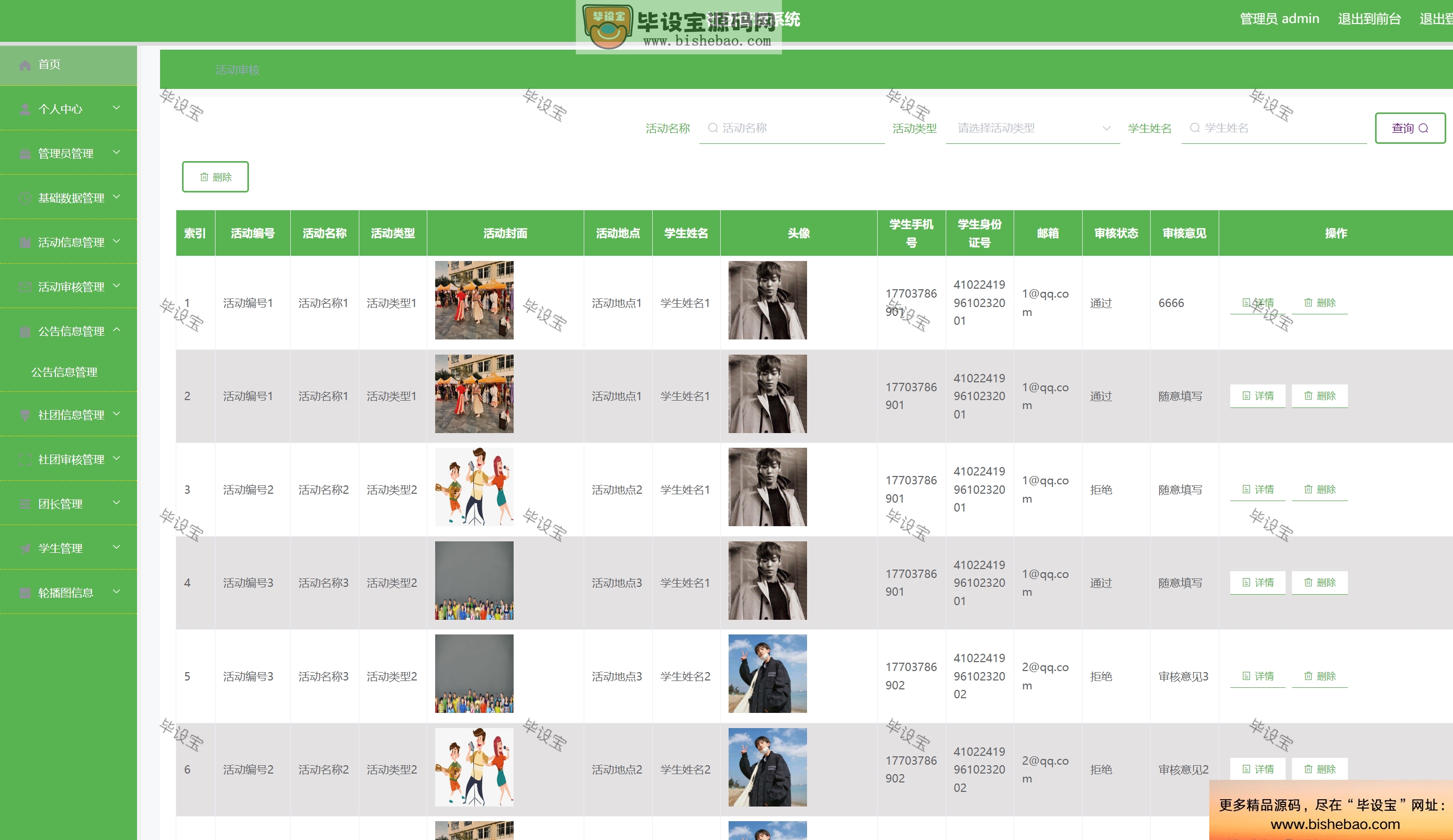The height and width of the screenshot is (840, 1453).
Task: Open the 社团审核管理 menu
Action: tap(69, 460)
